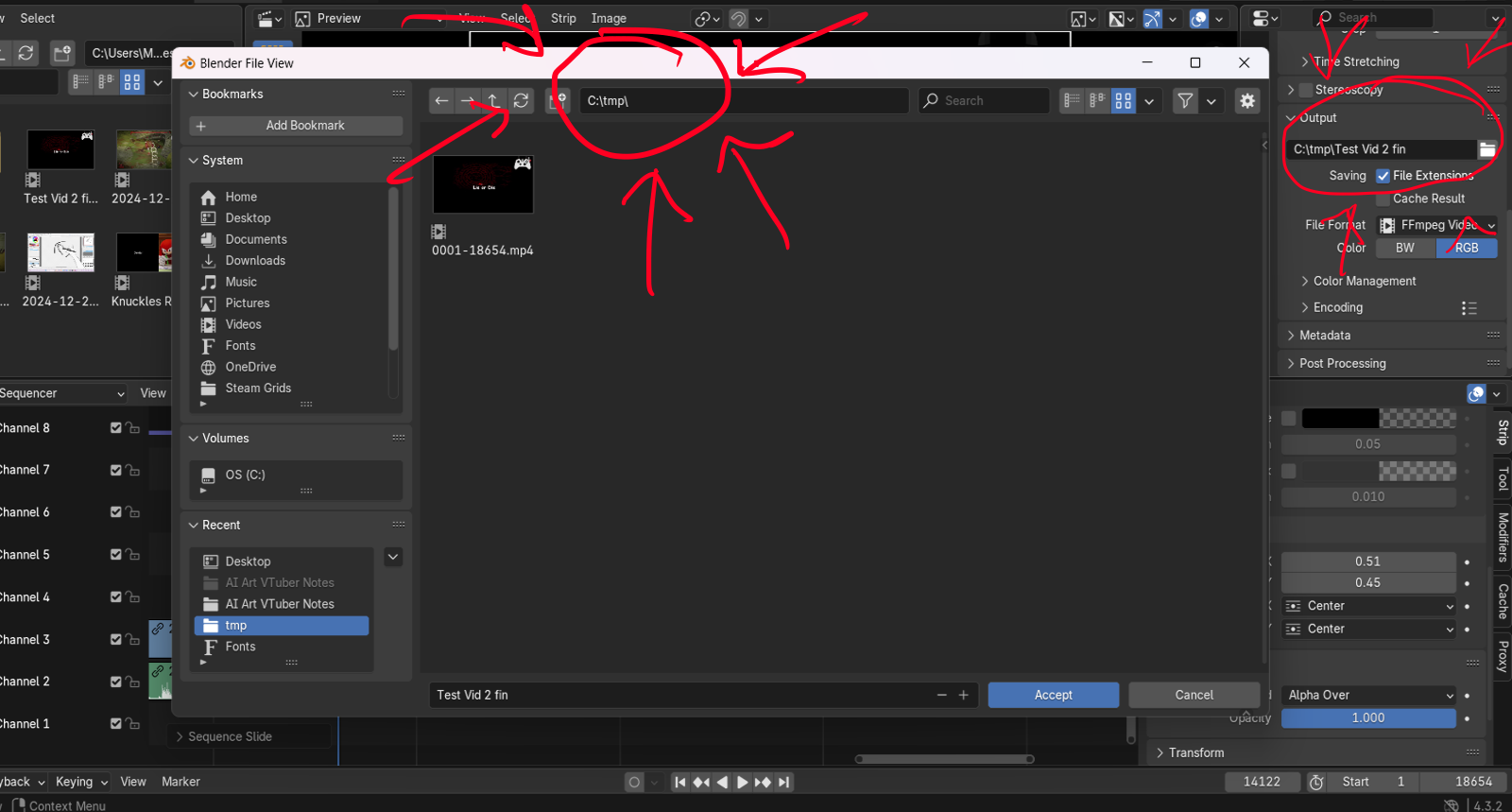Open Marker menu in timeline

[x=180, y=782]
